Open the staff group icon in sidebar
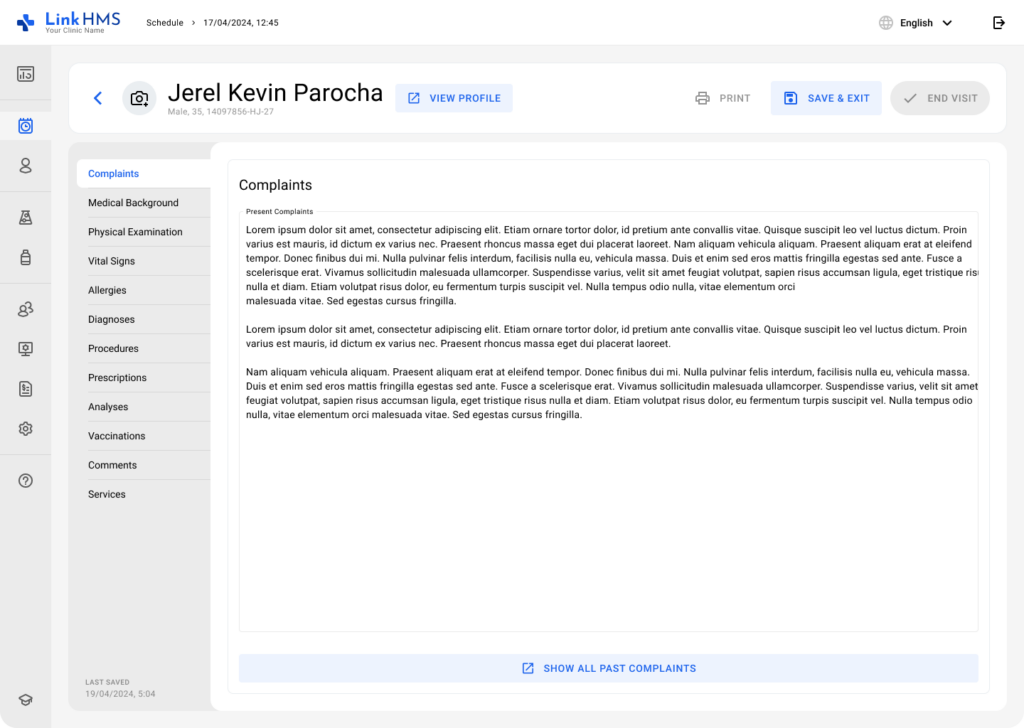The height and width of the screenshot is (728, 1024). [25, 309]
